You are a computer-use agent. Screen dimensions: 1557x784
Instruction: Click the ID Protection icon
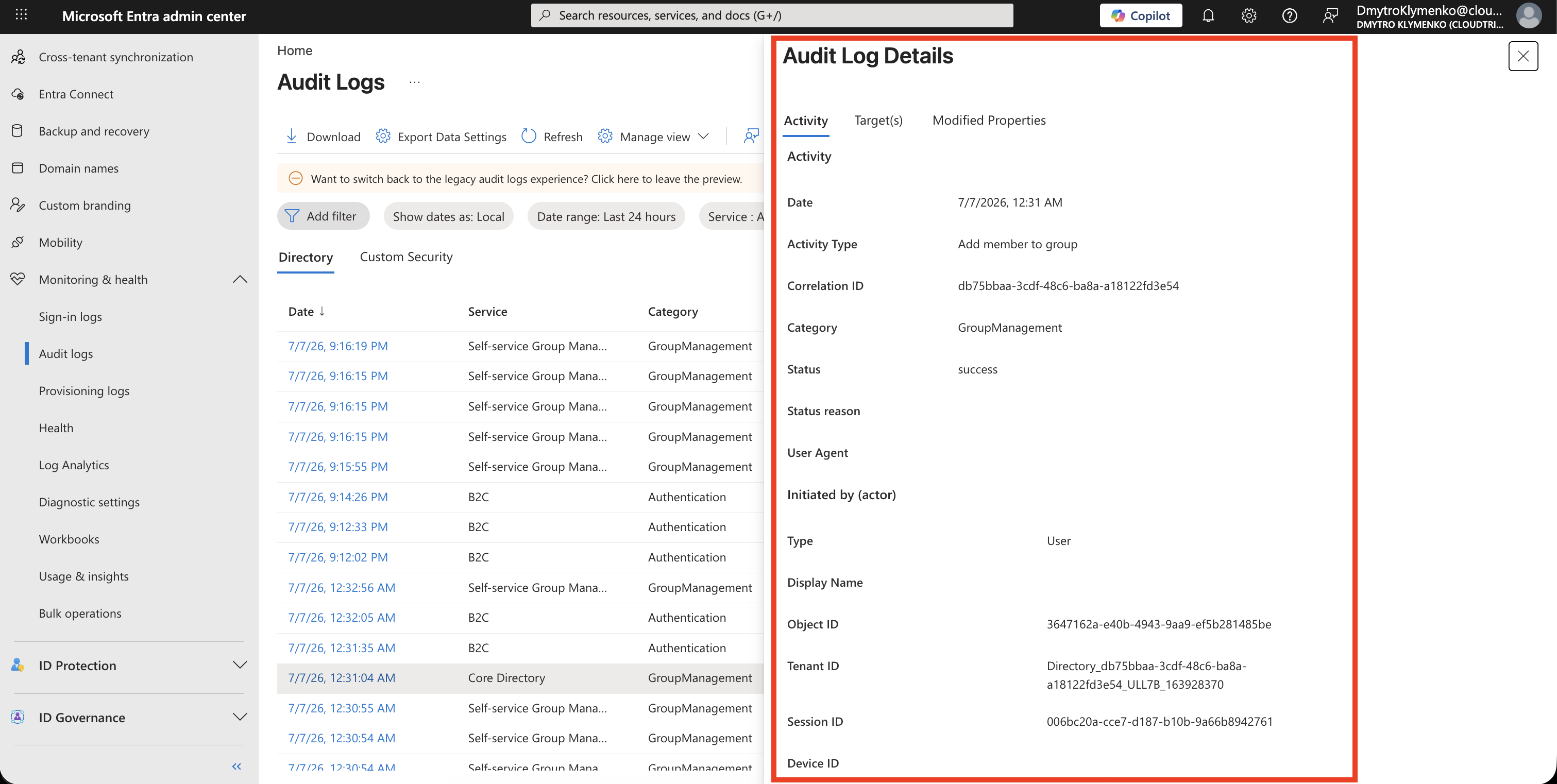[x=18, y=666]
